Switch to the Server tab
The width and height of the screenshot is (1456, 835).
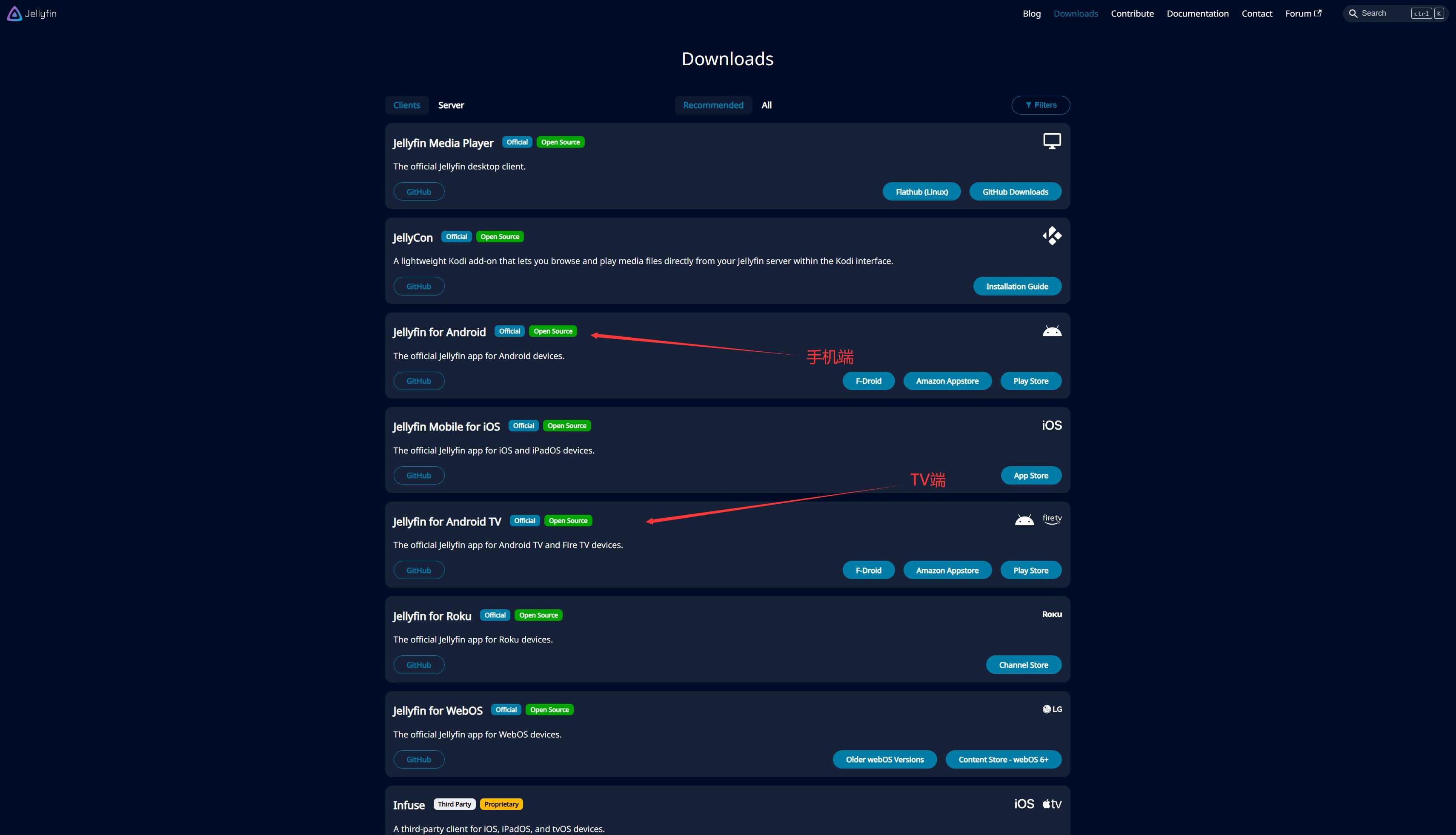point(451,105)
